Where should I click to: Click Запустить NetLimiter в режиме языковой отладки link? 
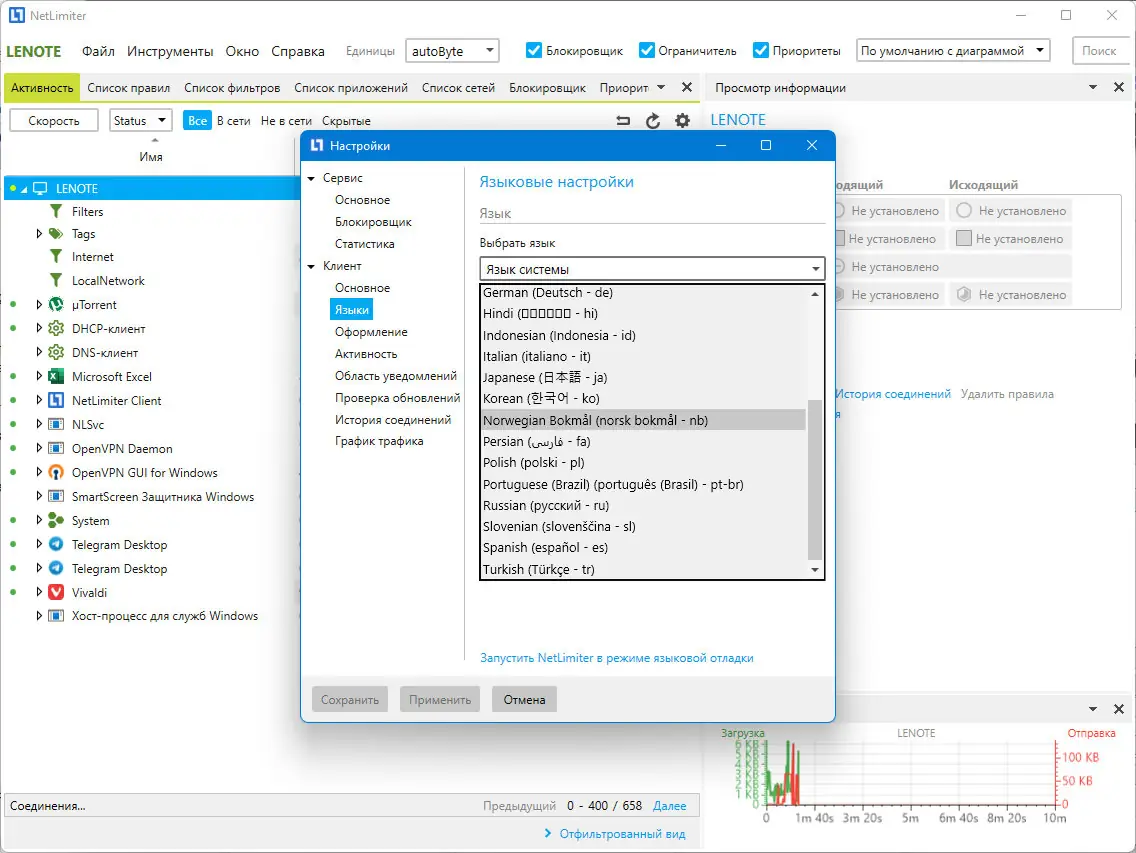click(x=617, y=658)
